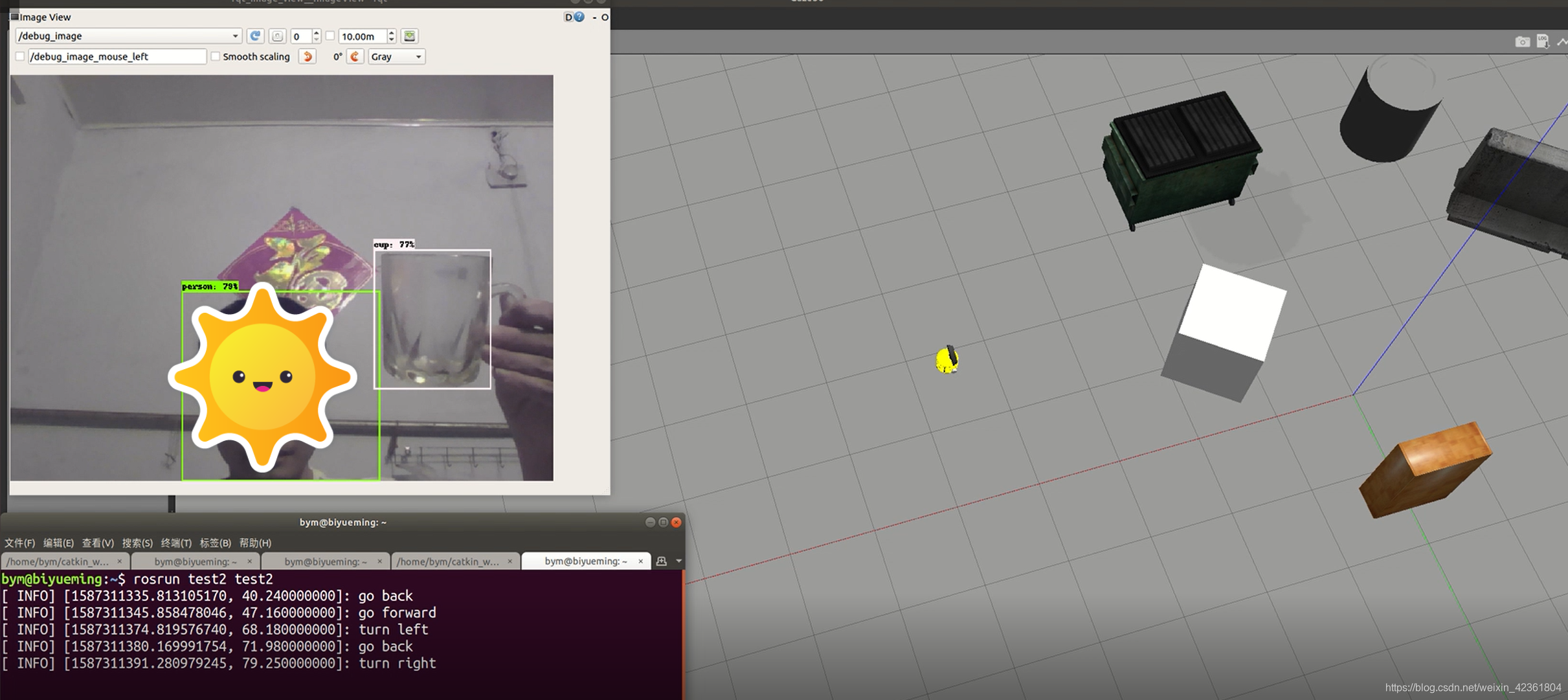Open a new terminal tab icon
Viewport: 1568px width, 700px height.
[661, 561]
